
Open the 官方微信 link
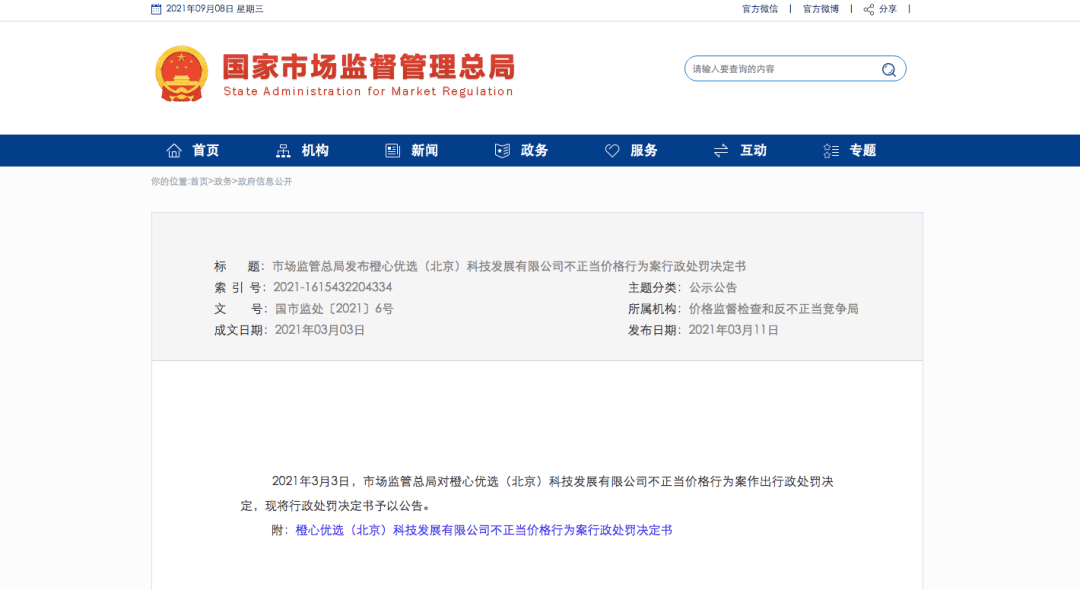[760, 9]
